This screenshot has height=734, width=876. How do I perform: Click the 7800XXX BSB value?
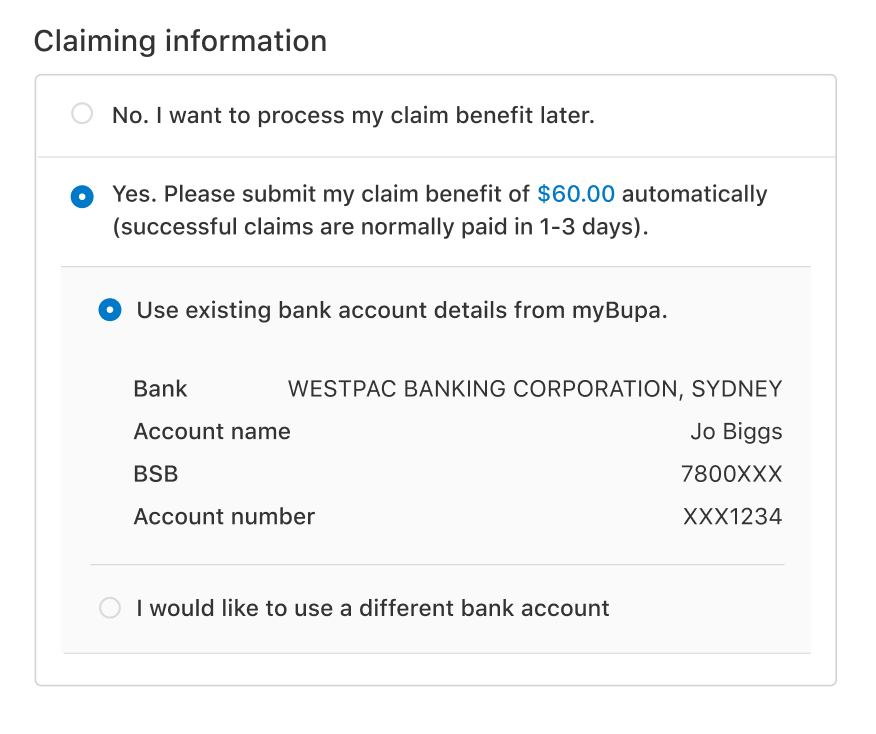point(731,474)
